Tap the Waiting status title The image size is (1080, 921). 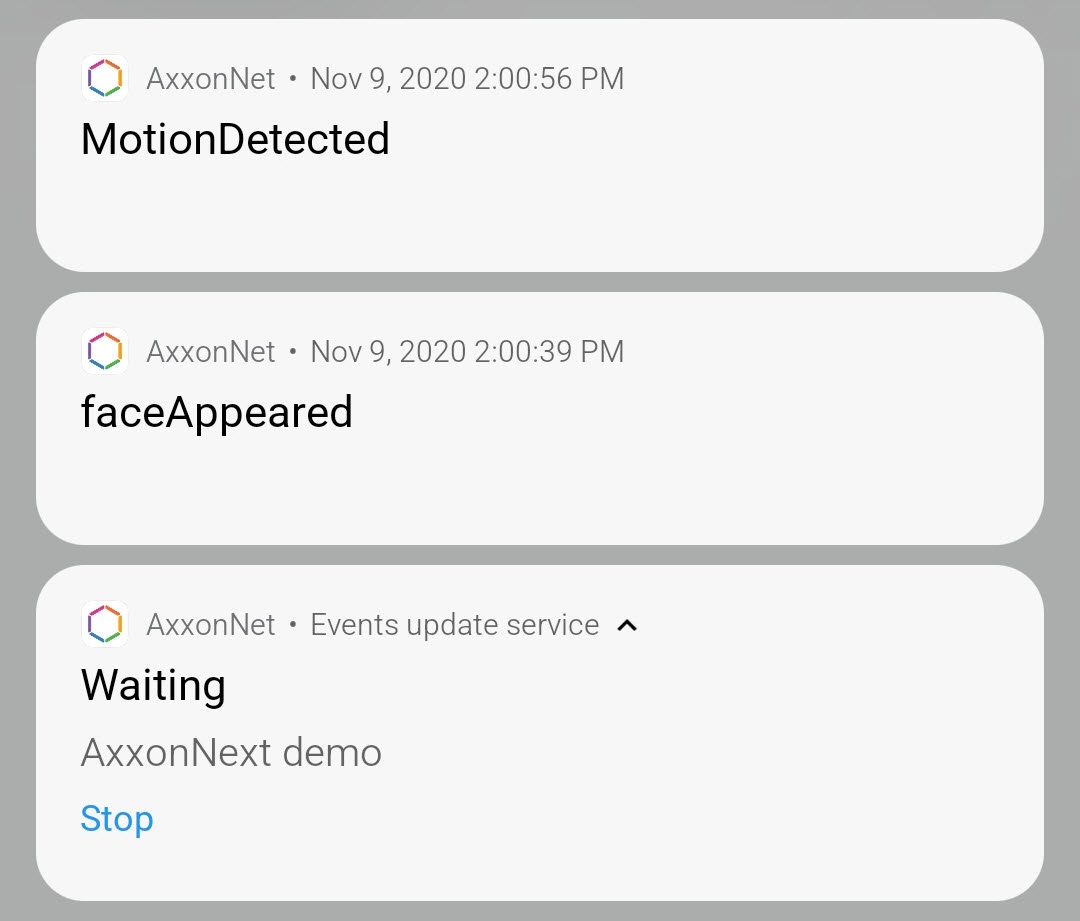click(x=153, y=686)
